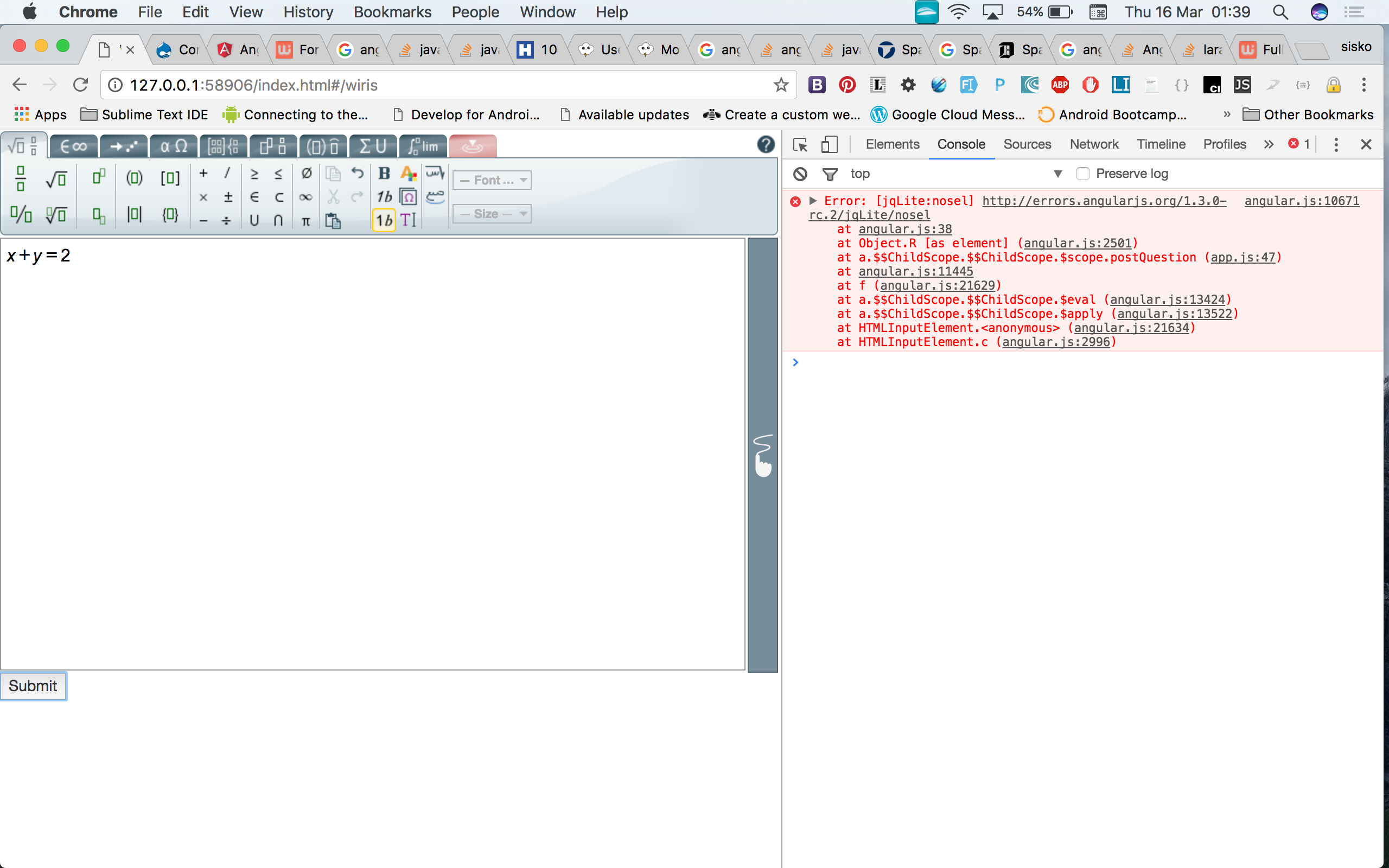Viewport: 1389px width, 868px height.
Task: Toggle the highlighted auto-italic 1b button
Action: pyautogui.click(x=384, y=220)
